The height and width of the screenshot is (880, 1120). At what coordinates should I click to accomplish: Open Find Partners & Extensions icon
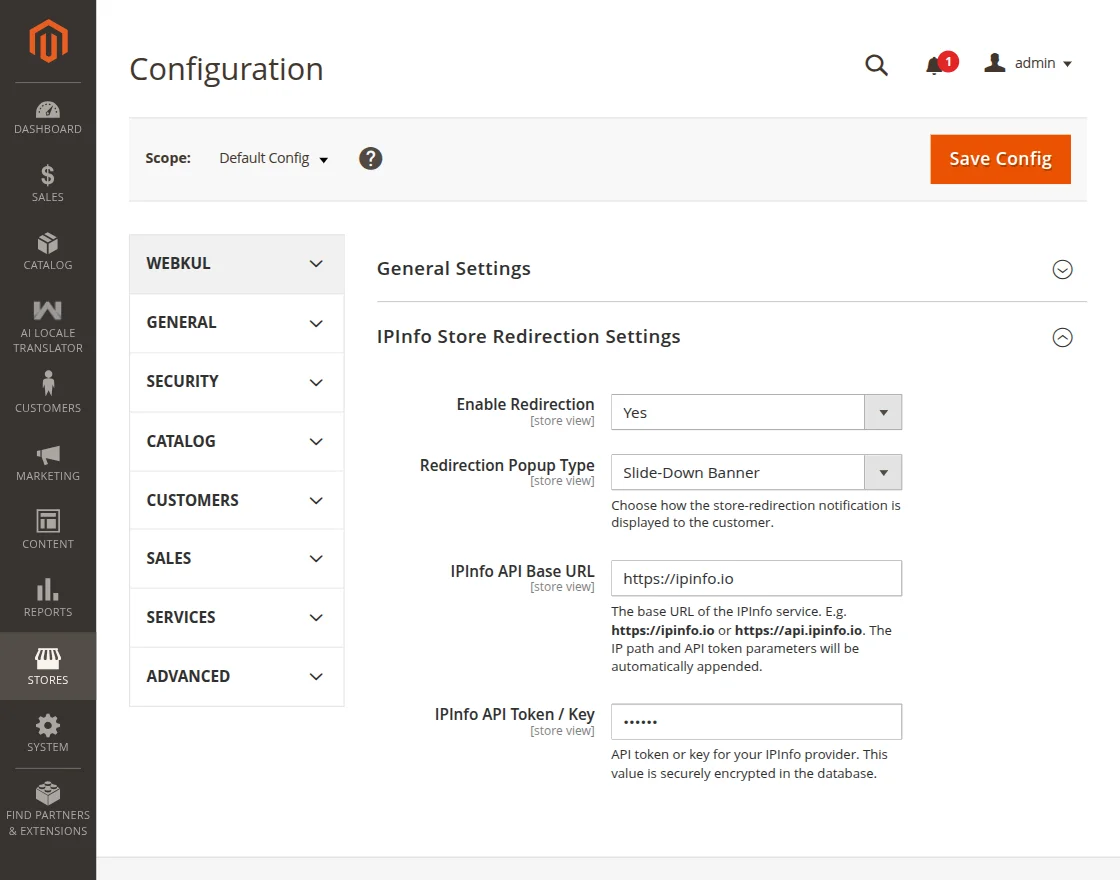coord(48,793)
